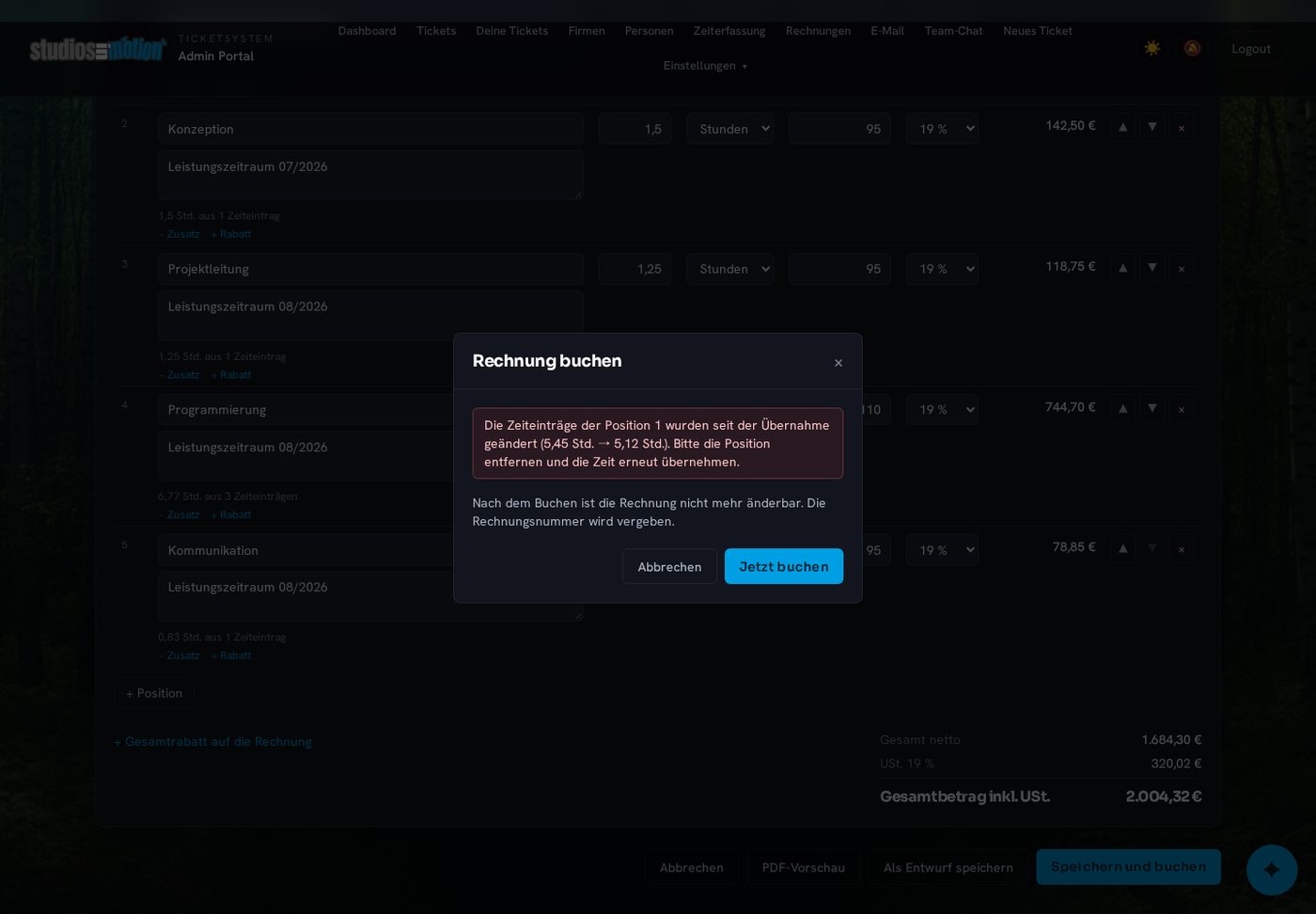
Task: Move the Projektleitung position down
Action: pyautogui.click(x=1151, y=268)
